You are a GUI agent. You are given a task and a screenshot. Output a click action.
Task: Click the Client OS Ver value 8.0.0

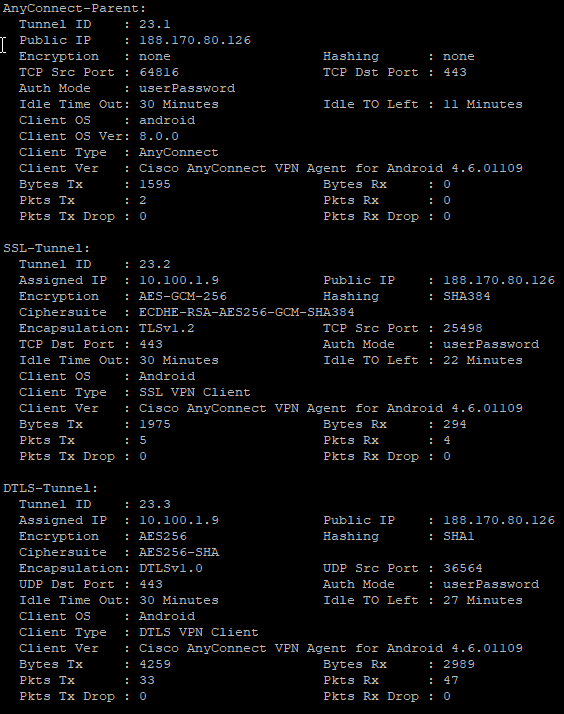(x=159, y=136)
